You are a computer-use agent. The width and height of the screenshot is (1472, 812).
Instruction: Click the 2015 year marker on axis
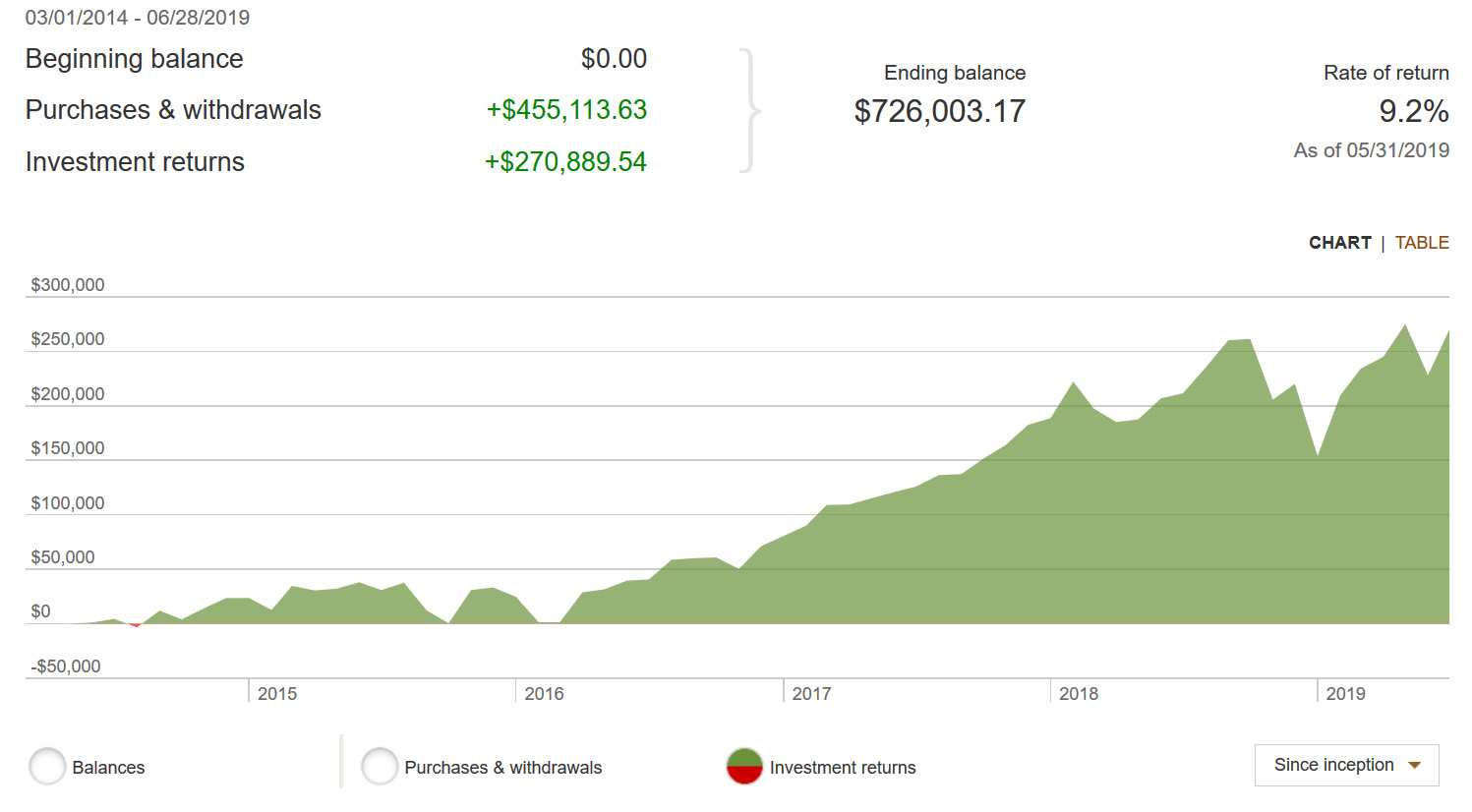(x=276, y=694)
